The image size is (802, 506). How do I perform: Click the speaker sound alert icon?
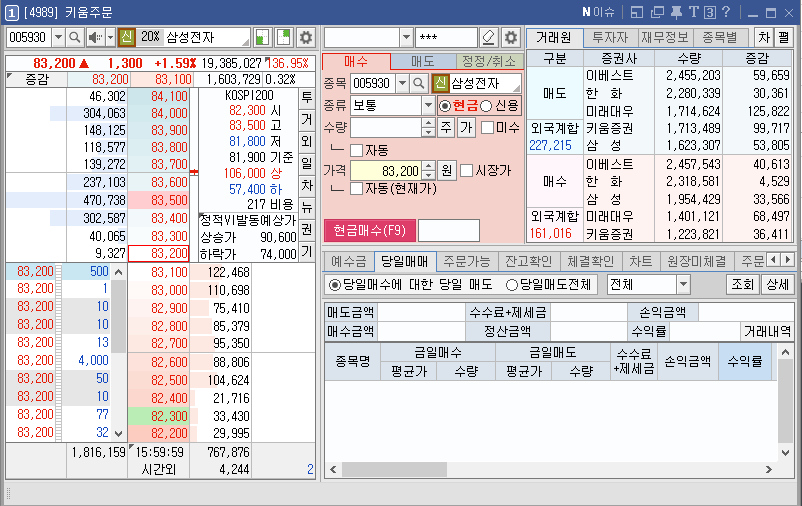(x=95, y=37)
